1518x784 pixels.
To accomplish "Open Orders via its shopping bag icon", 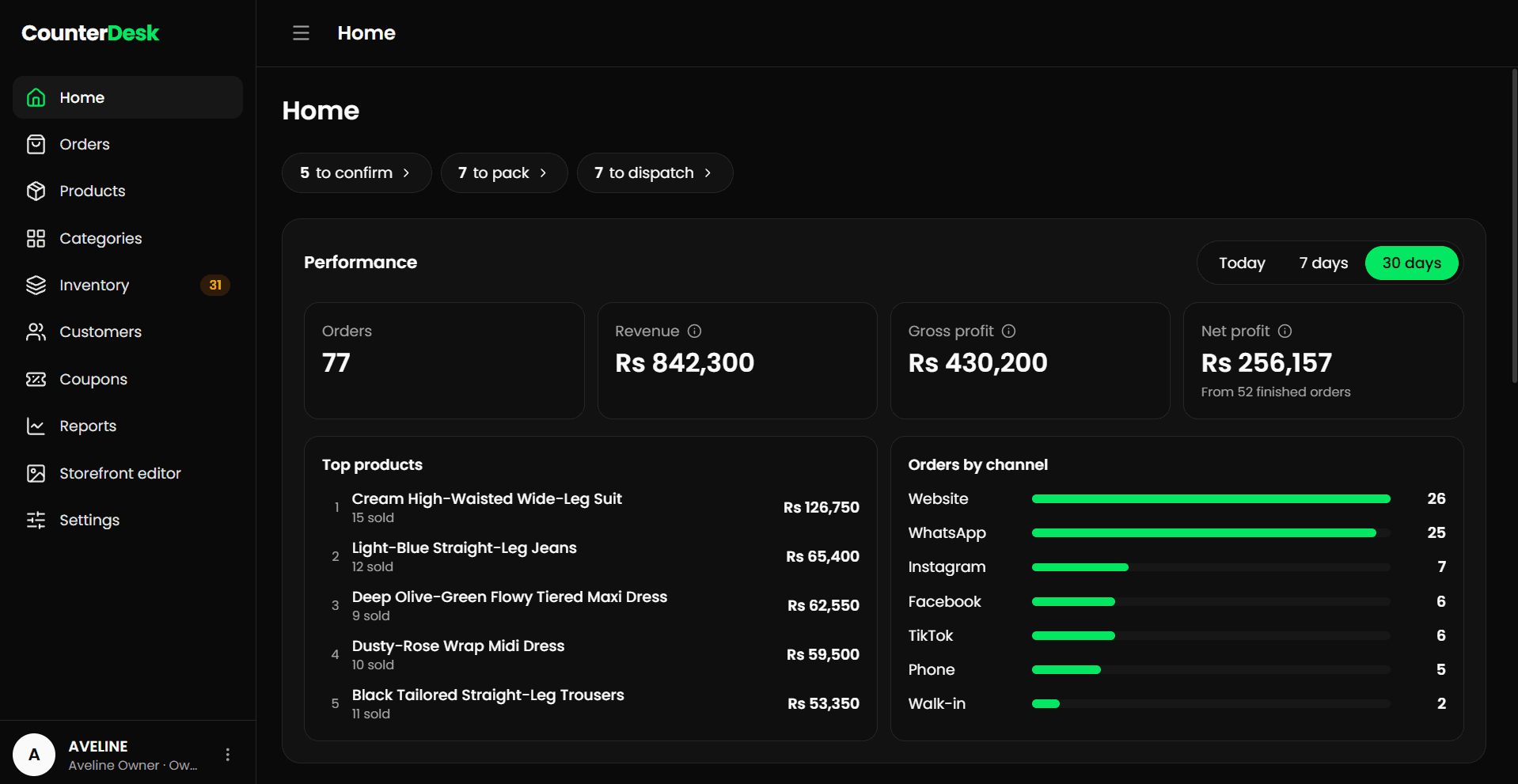I will [x=36, y=144].
